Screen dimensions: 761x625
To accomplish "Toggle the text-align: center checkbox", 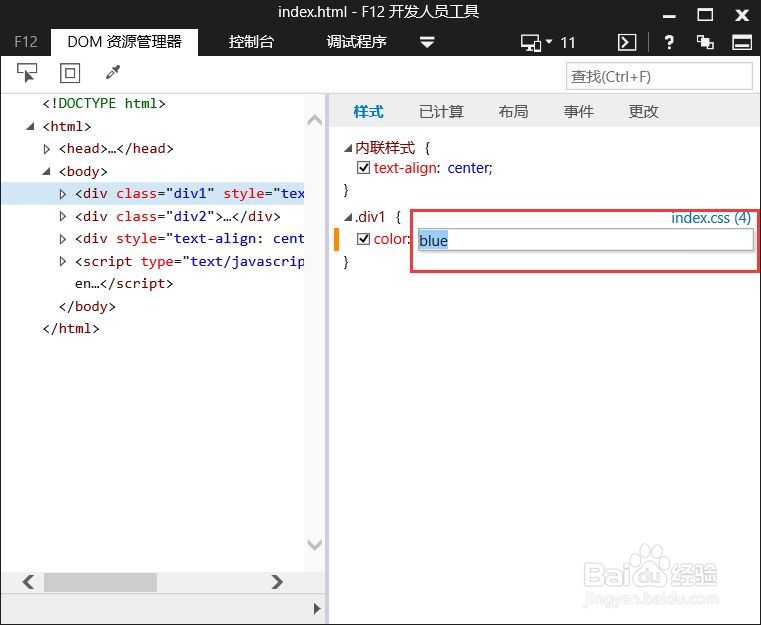I will click(363, 168).
